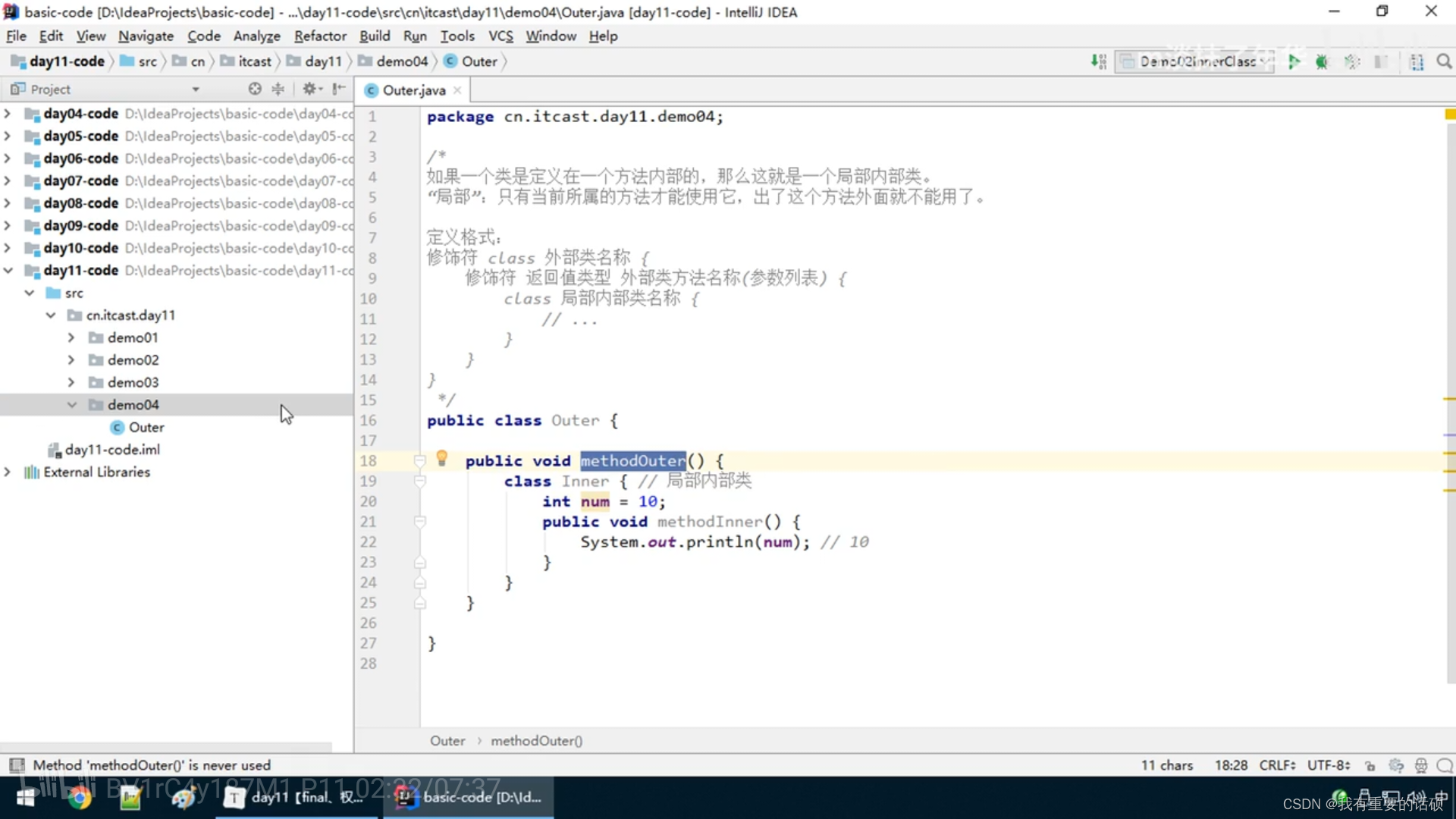The width and height of the screenshot is (1456, 819).
Task: Fold methodOuter at line 18 gutter
Action: click(x=419, y=460)
